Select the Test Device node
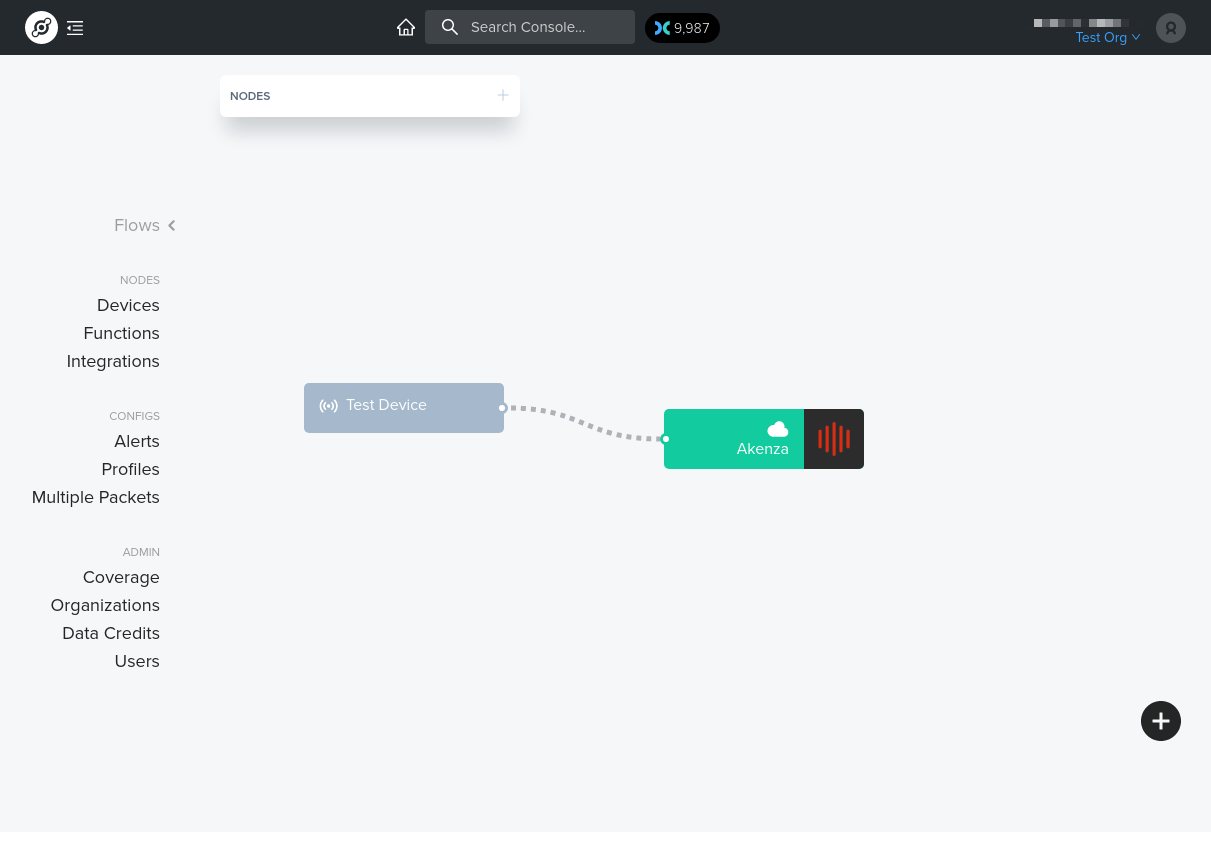 coord(403,407)
